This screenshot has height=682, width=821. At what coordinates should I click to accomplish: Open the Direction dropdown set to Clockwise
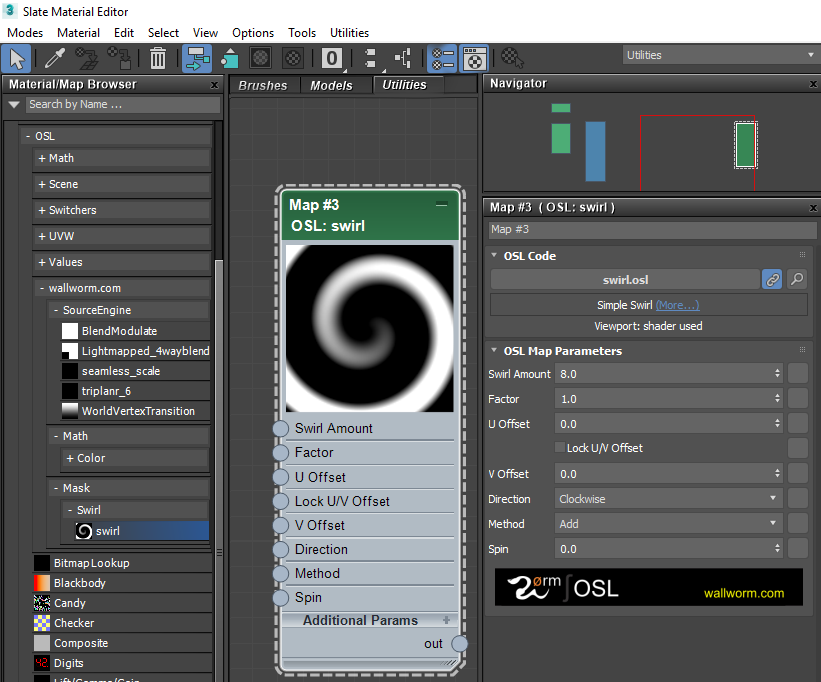coord(669,499)
